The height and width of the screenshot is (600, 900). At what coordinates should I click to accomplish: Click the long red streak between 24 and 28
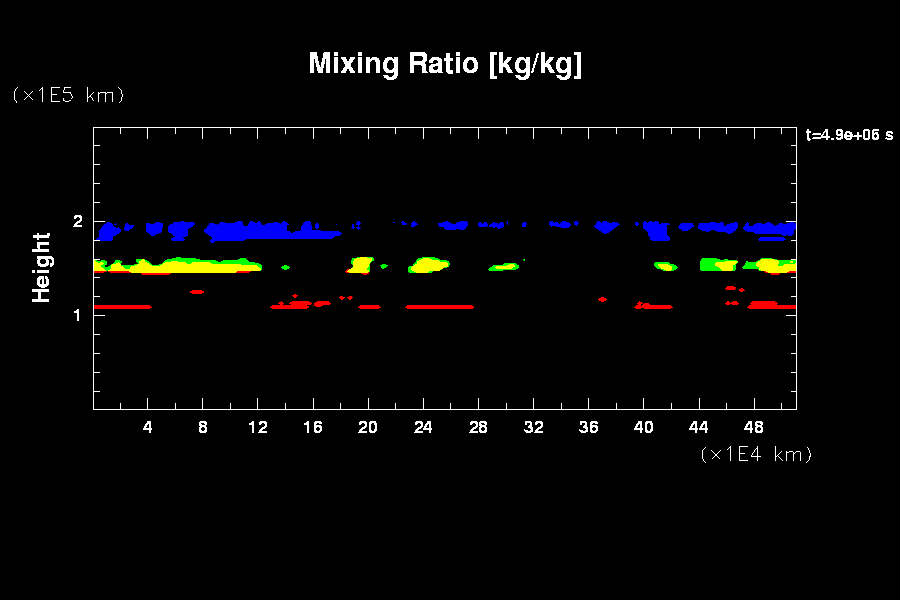pos(440,307)
